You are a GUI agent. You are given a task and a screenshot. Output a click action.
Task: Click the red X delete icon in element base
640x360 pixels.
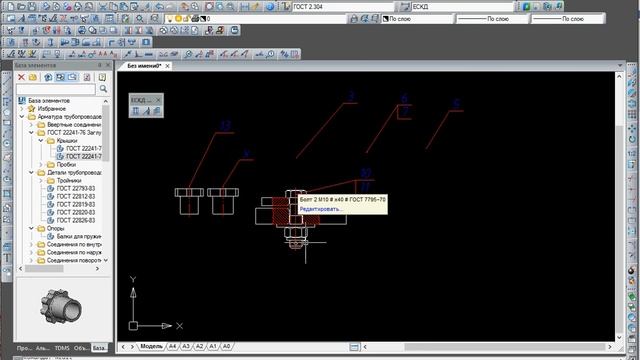tap(21, 77)
